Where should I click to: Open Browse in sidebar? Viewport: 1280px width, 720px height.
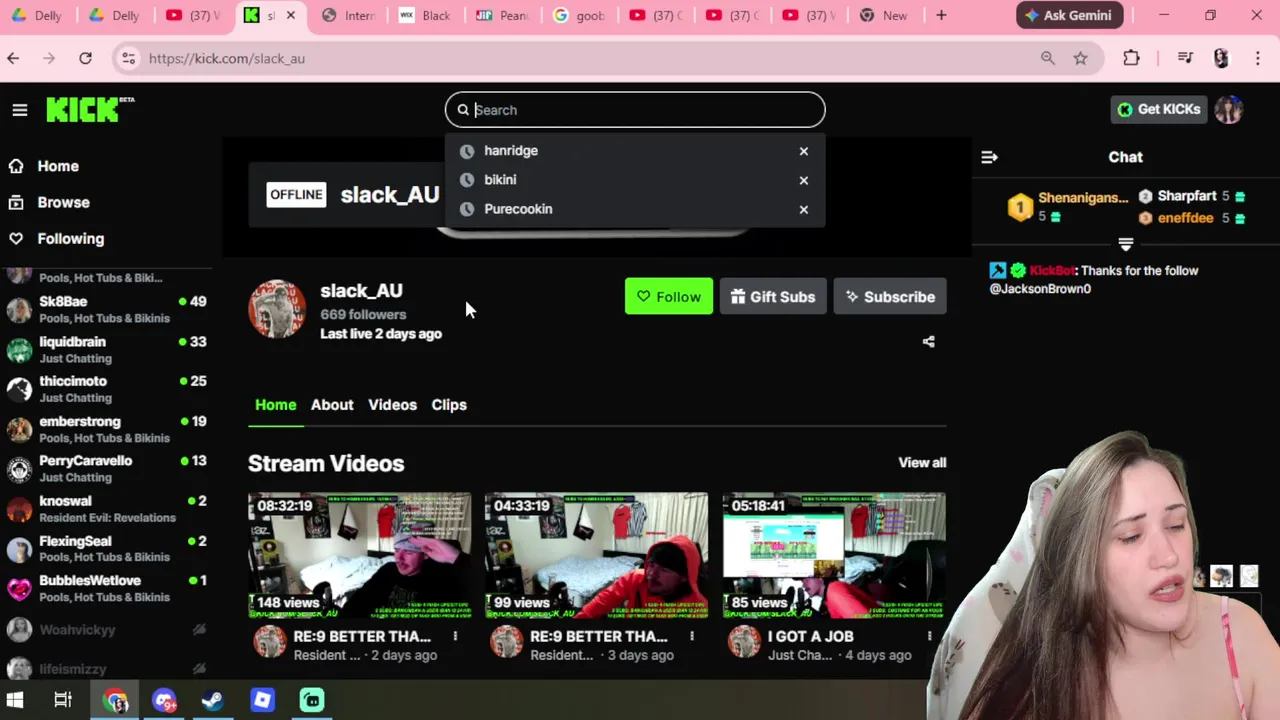point(63,202)
